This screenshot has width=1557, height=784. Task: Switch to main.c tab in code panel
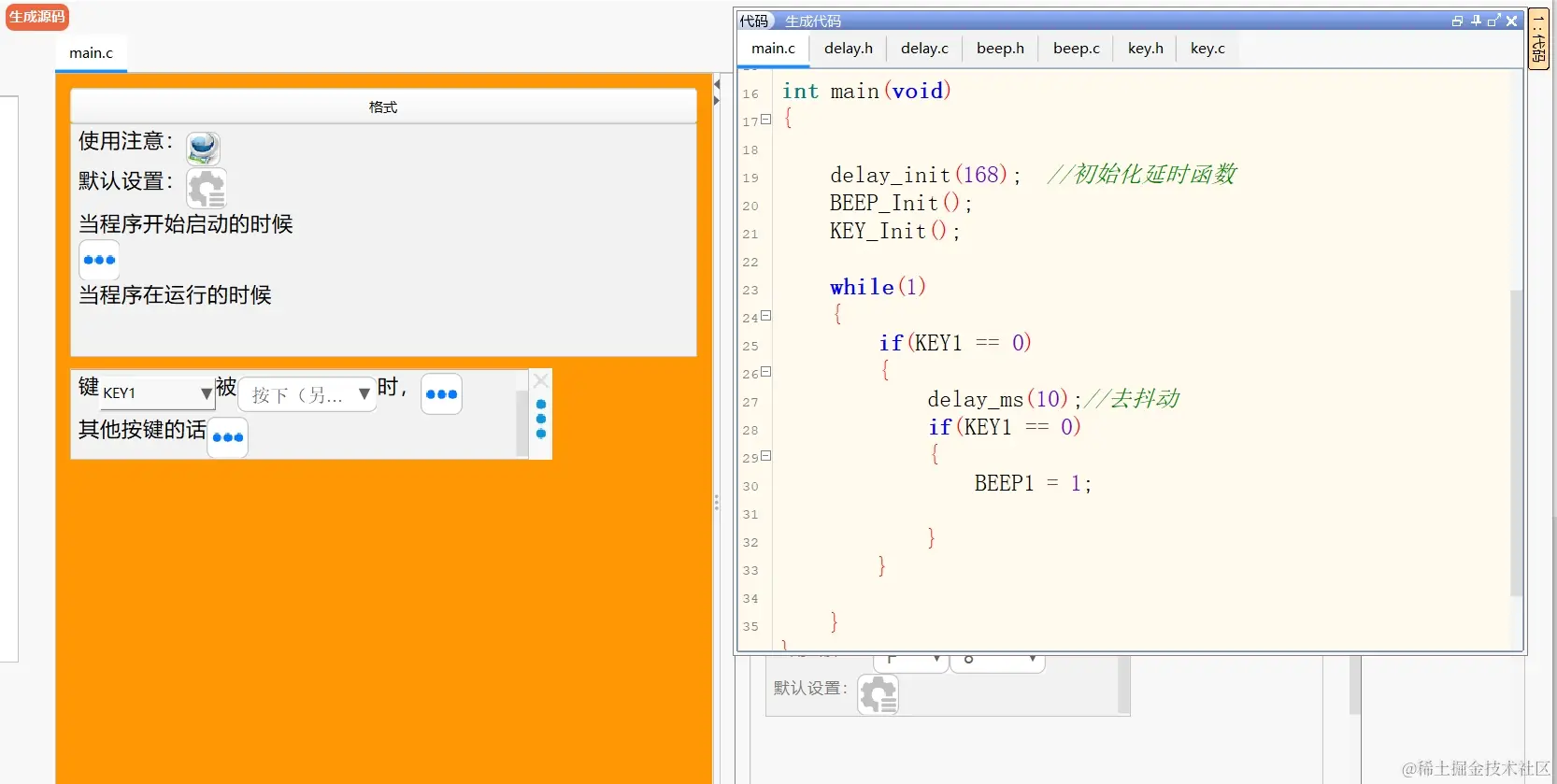(x=773, y=49)
